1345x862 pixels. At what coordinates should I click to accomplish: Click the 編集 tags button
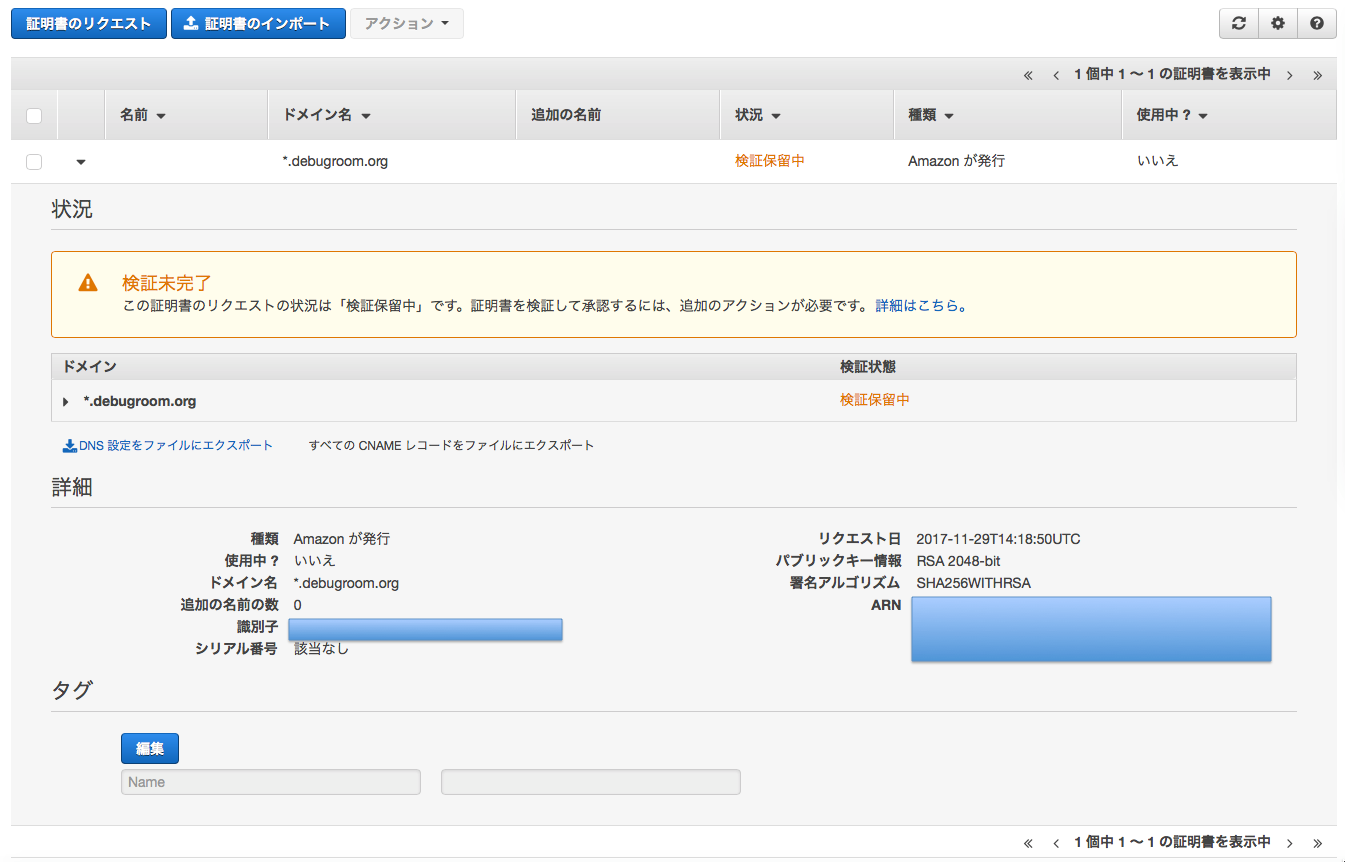click(150, 748)
